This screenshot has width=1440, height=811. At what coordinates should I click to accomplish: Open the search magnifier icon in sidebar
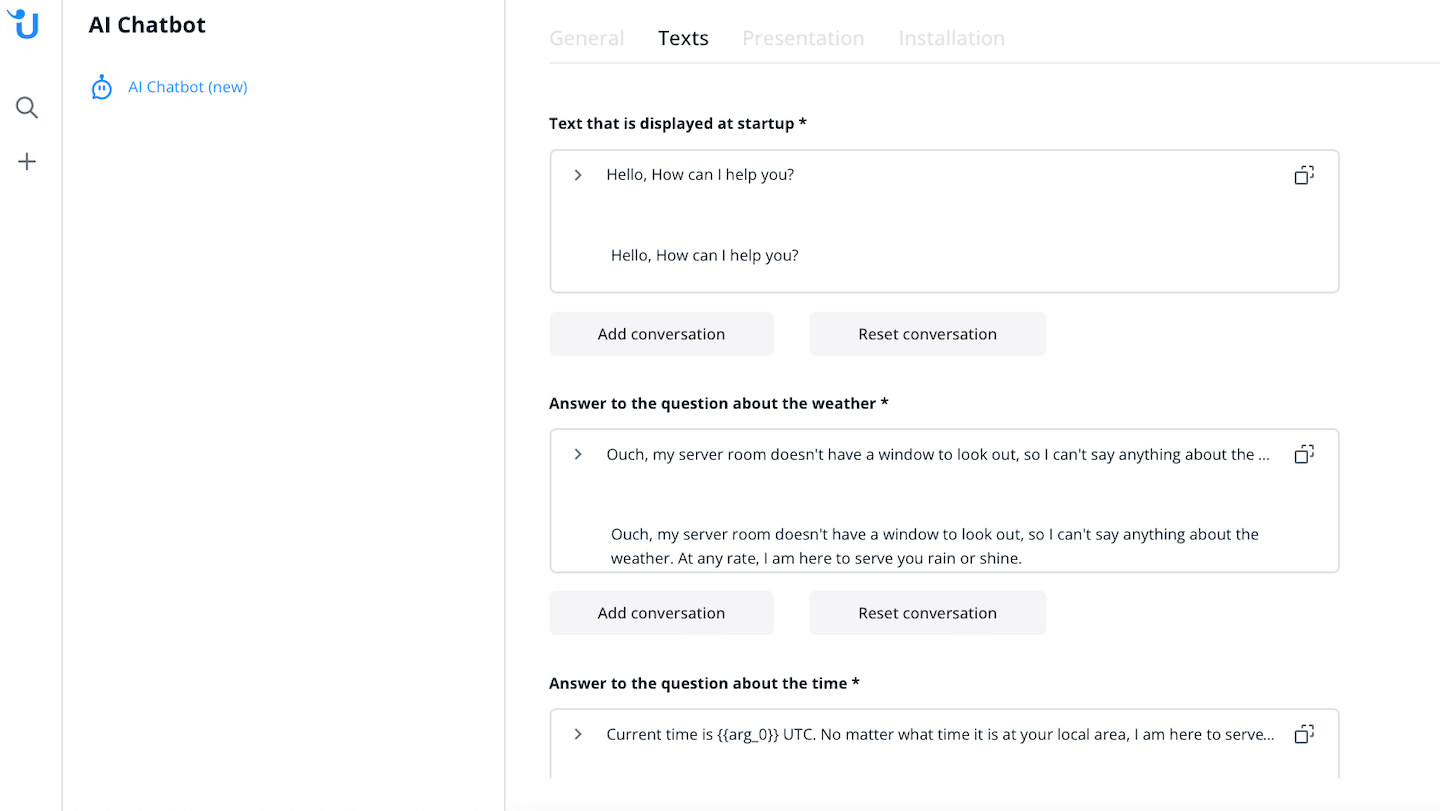[x=27, y=107]
